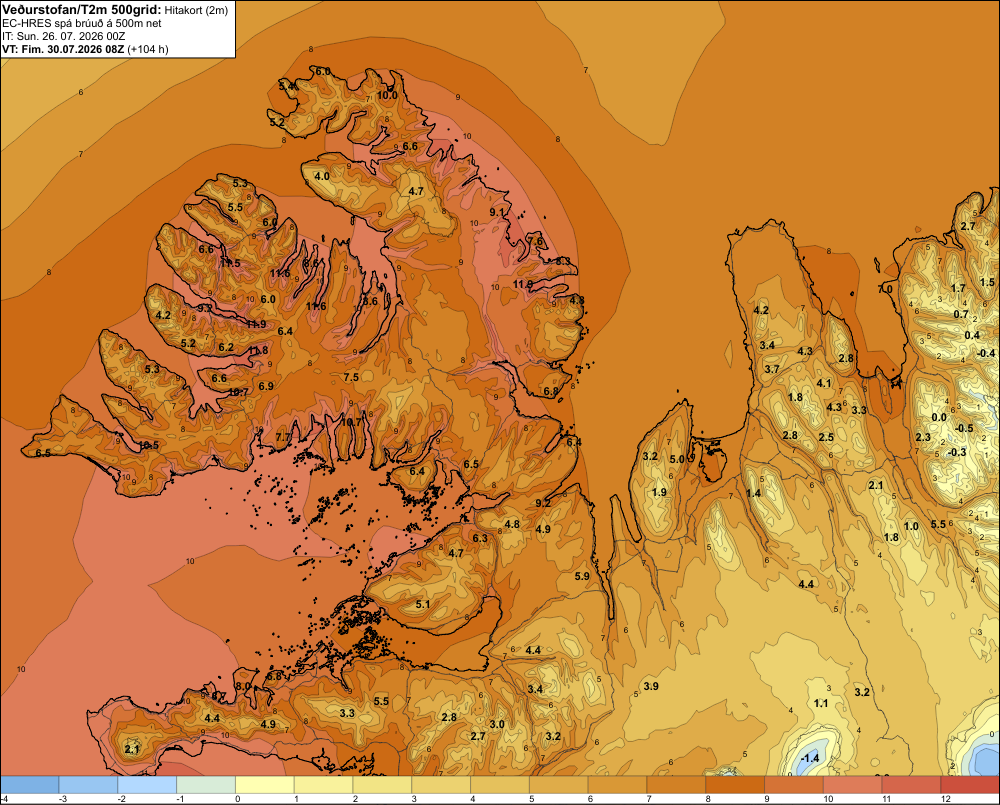Click the 'EC-HRES spá brúuð á 500m net' line
This screenshot has width=1000, height=805.
click(82, 23)
